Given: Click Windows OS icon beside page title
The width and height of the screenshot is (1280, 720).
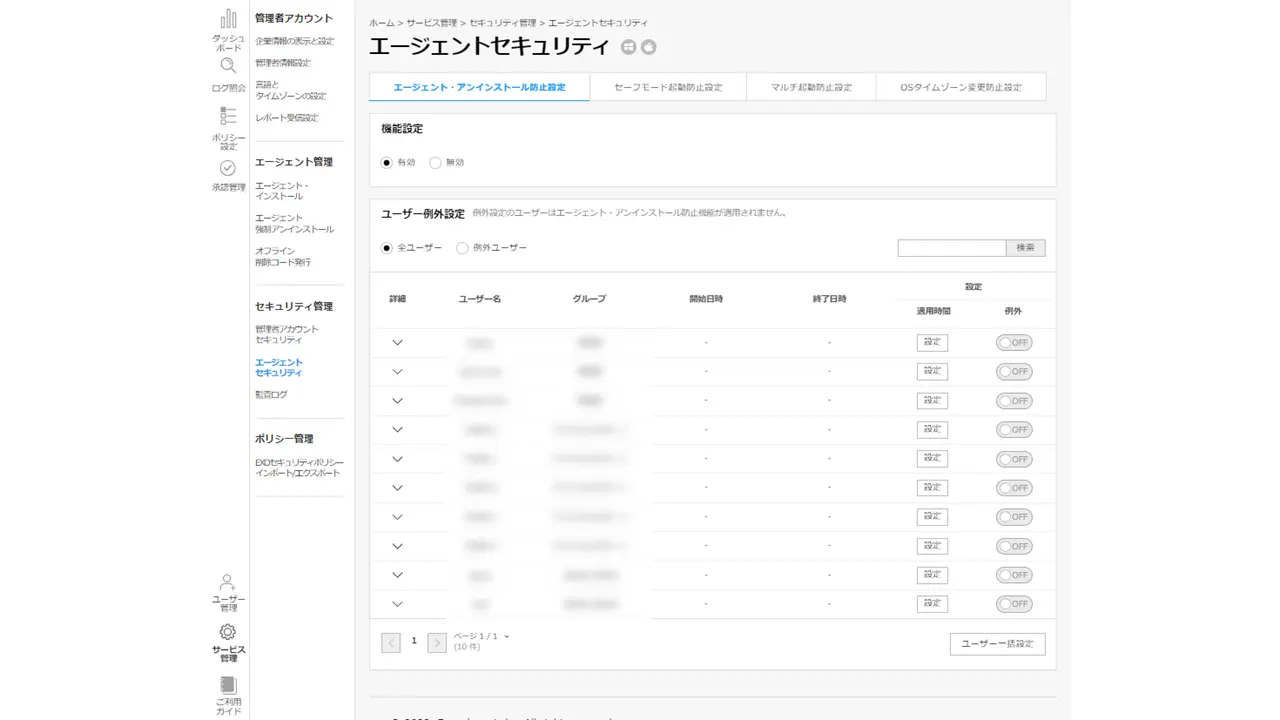Looking at the screenshot, I should (x=628, y=47).
